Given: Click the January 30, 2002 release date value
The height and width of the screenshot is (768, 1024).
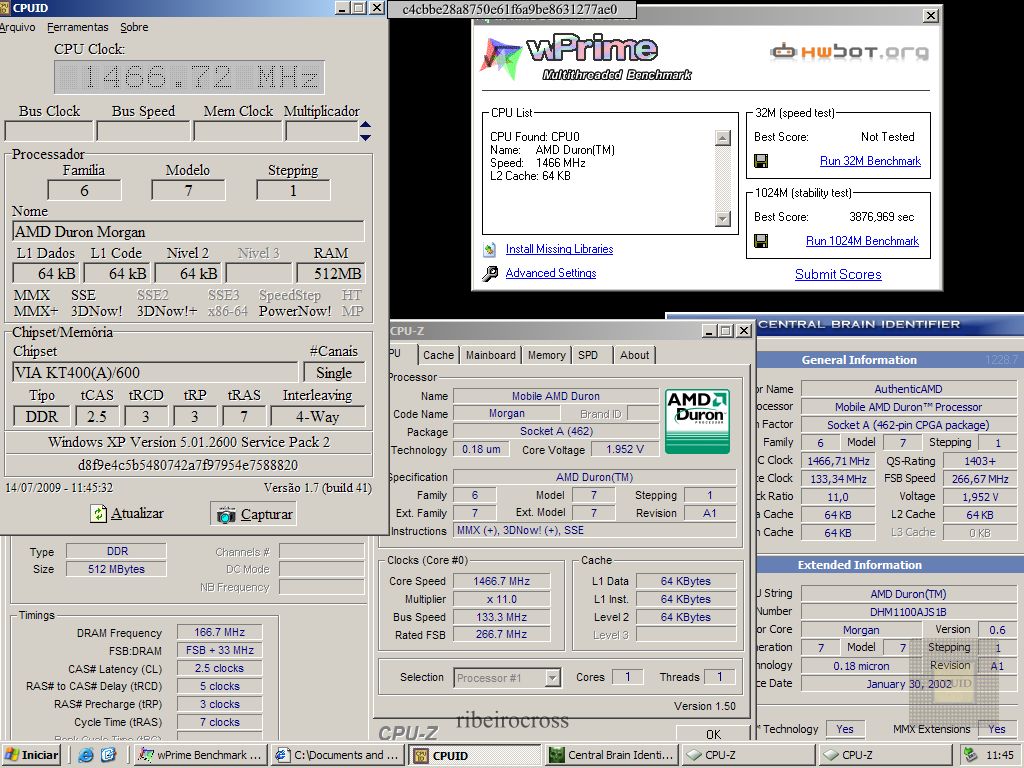Looking at the screenshot, I should [908, 684].
